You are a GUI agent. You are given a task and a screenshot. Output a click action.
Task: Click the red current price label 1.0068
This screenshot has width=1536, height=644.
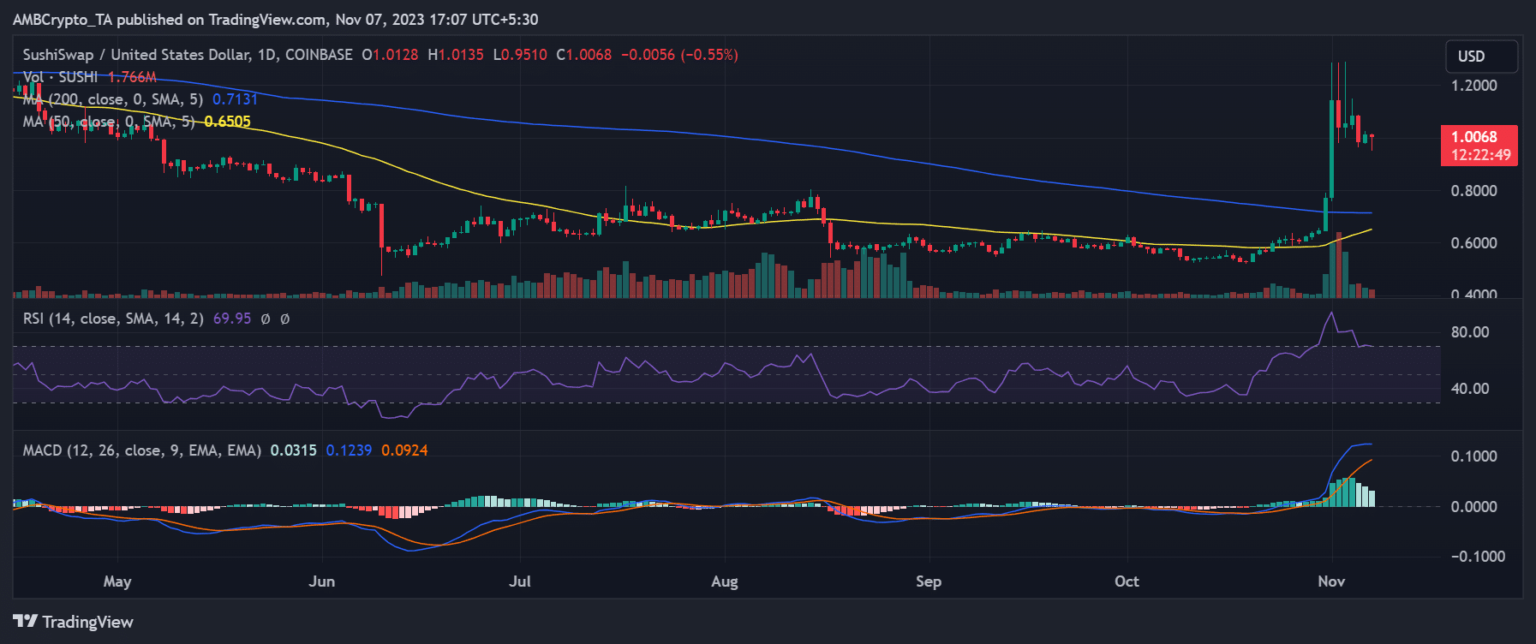pos(1473,138)
